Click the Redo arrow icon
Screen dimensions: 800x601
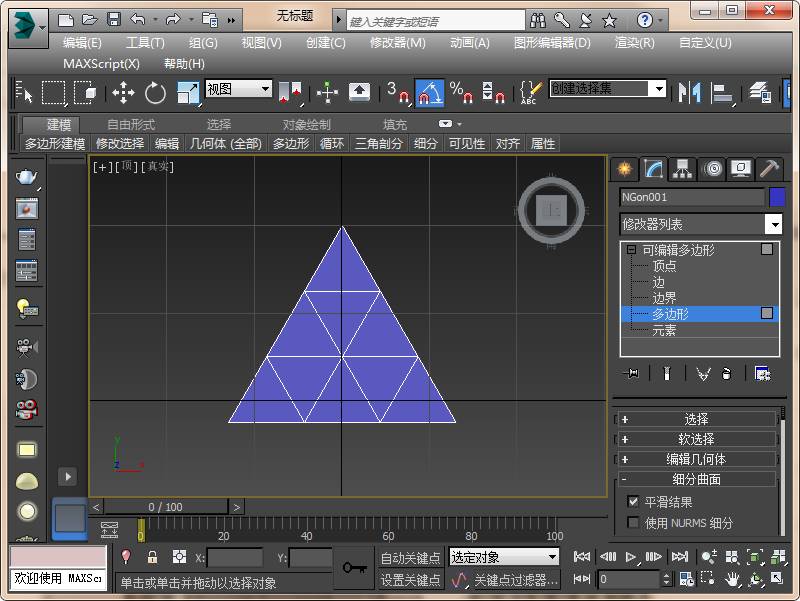coord(173,20)
